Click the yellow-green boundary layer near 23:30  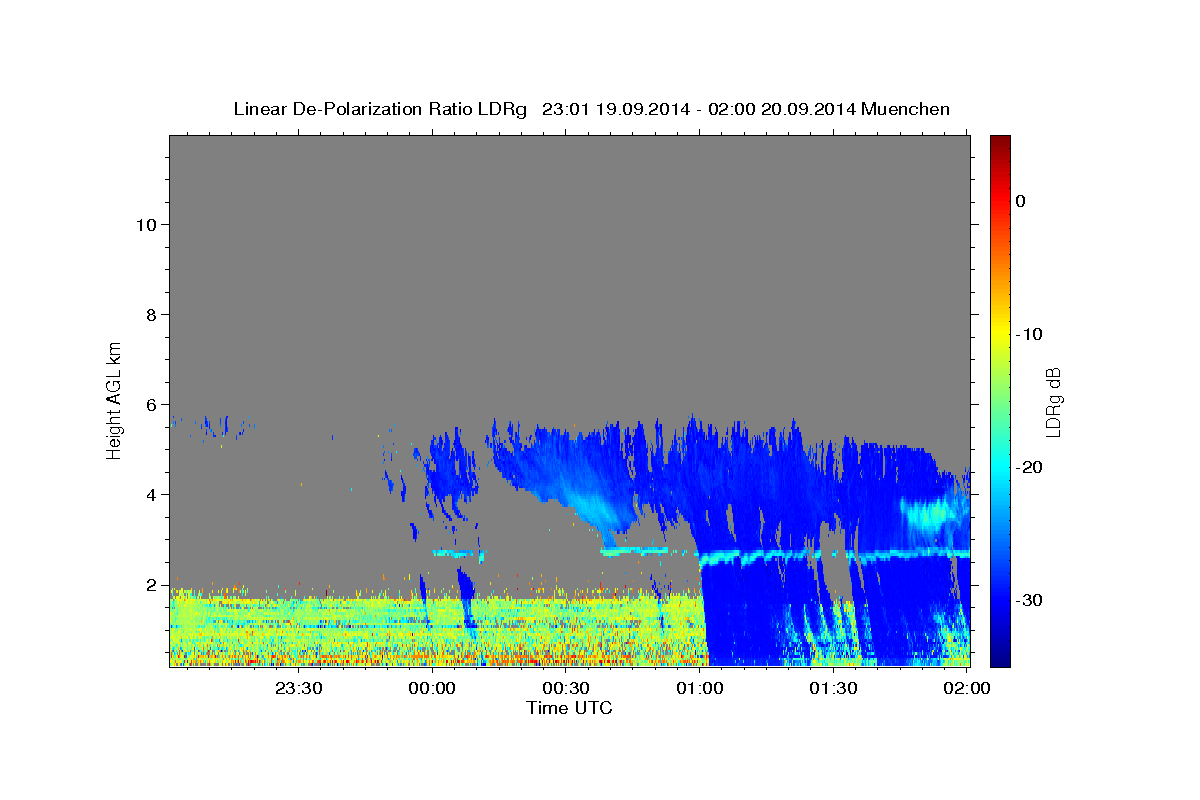point(298,630)
